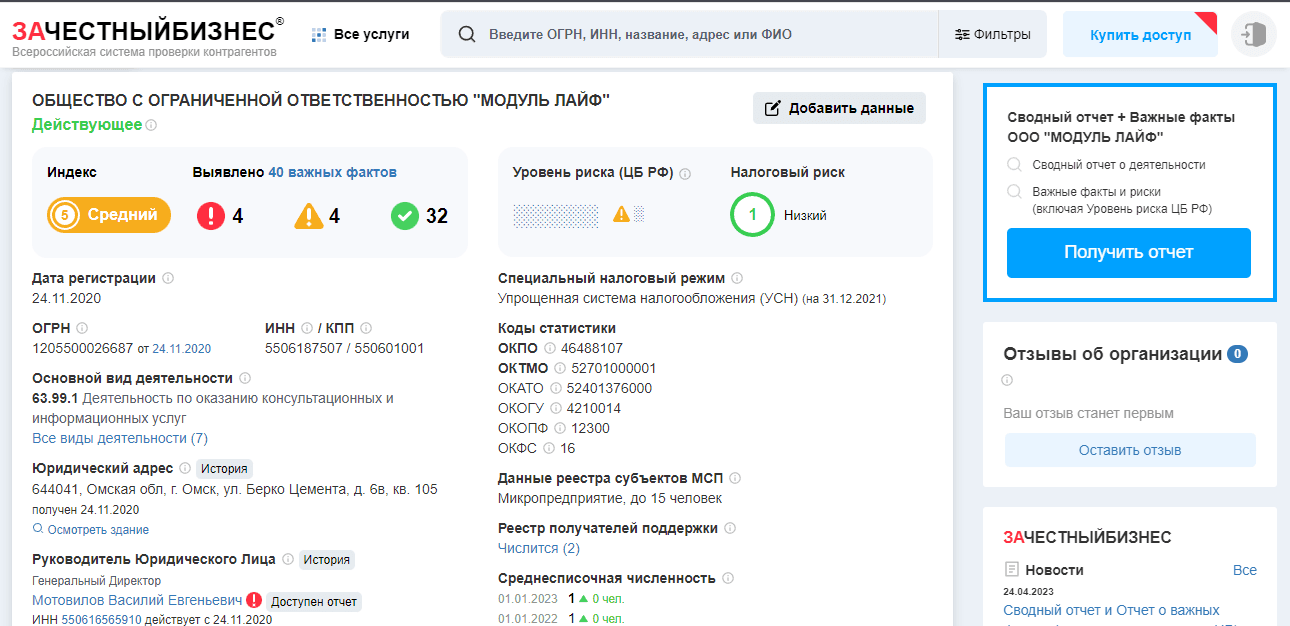Click the pencil icon on Добавить данные

click(x=771, y=107)
